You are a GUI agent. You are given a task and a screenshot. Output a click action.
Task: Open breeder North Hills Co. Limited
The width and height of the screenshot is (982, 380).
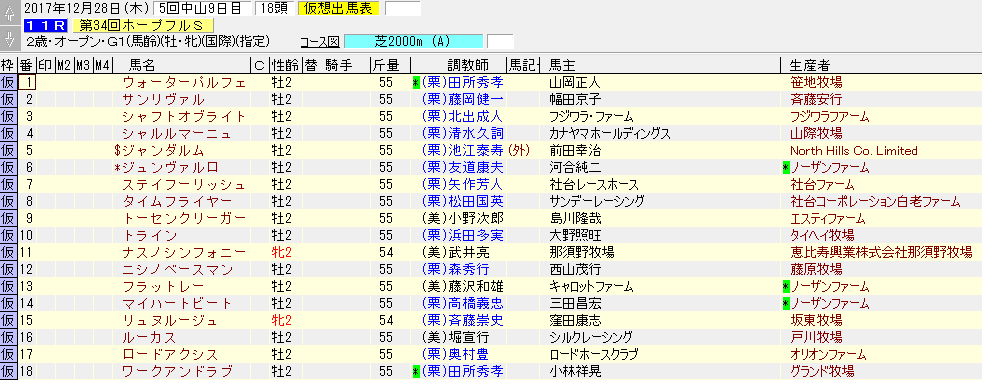coord(854,151)
